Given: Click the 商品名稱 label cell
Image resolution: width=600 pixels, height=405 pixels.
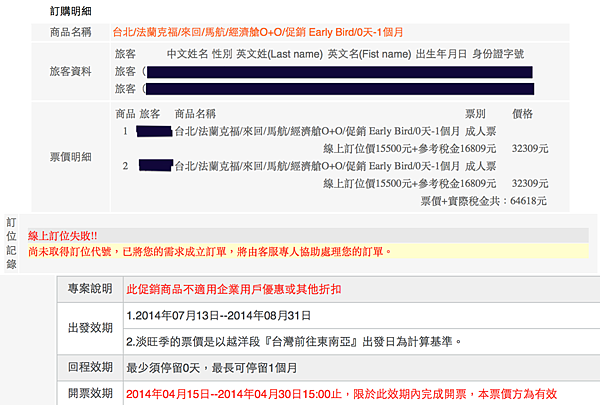Looking at the screenshot, I should coord(70,32).
